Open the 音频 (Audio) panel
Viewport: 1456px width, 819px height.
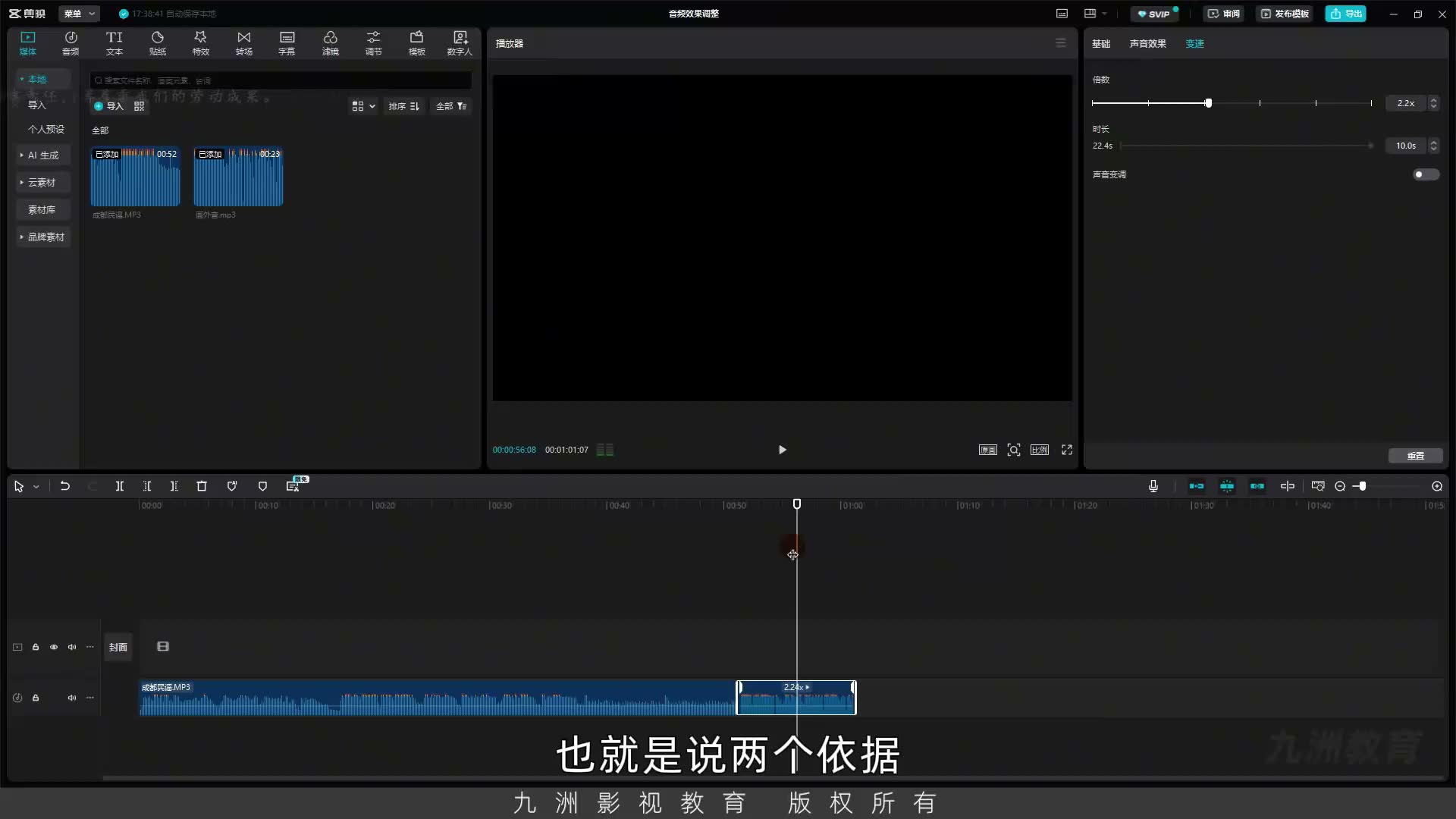point(71,43)
